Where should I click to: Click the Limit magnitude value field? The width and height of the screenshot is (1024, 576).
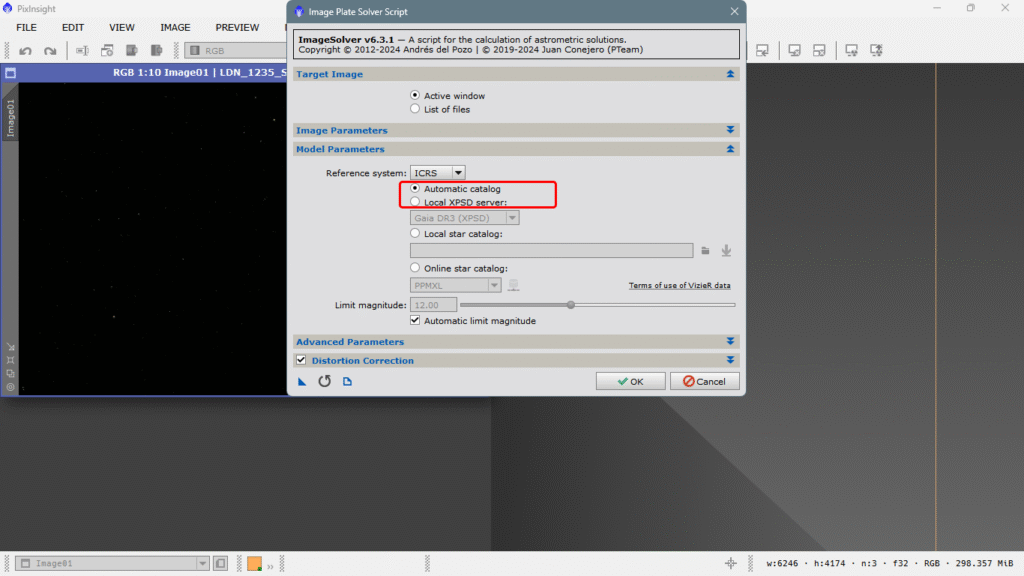click(x=433, y=305)
